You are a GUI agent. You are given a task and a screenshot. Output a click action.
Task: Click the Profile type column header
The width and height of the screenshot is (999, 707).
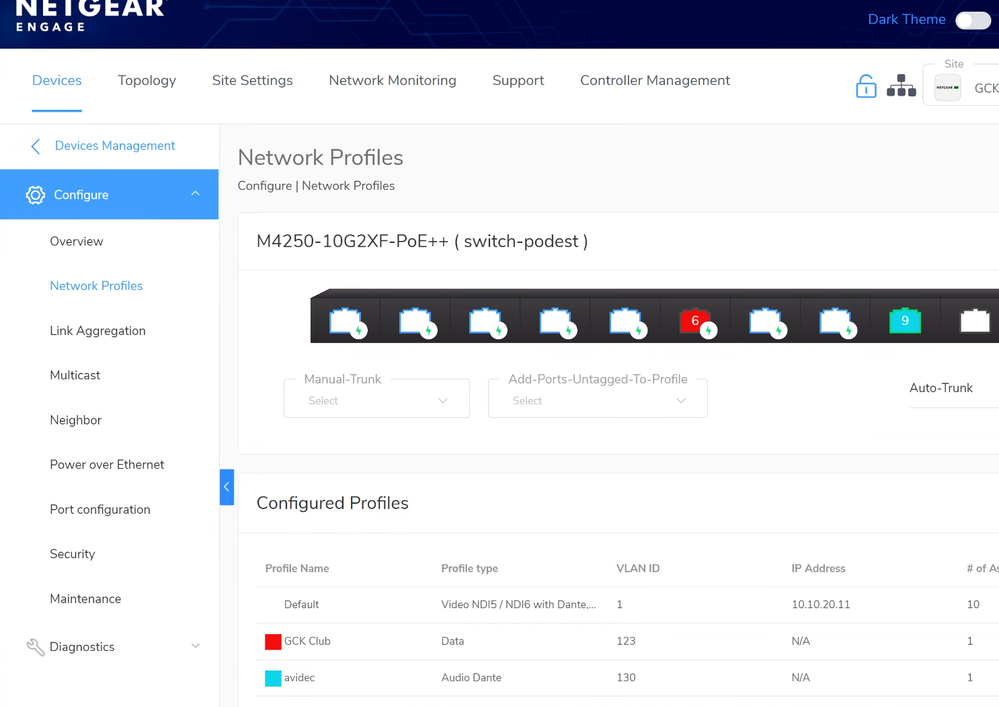[470, 569]
